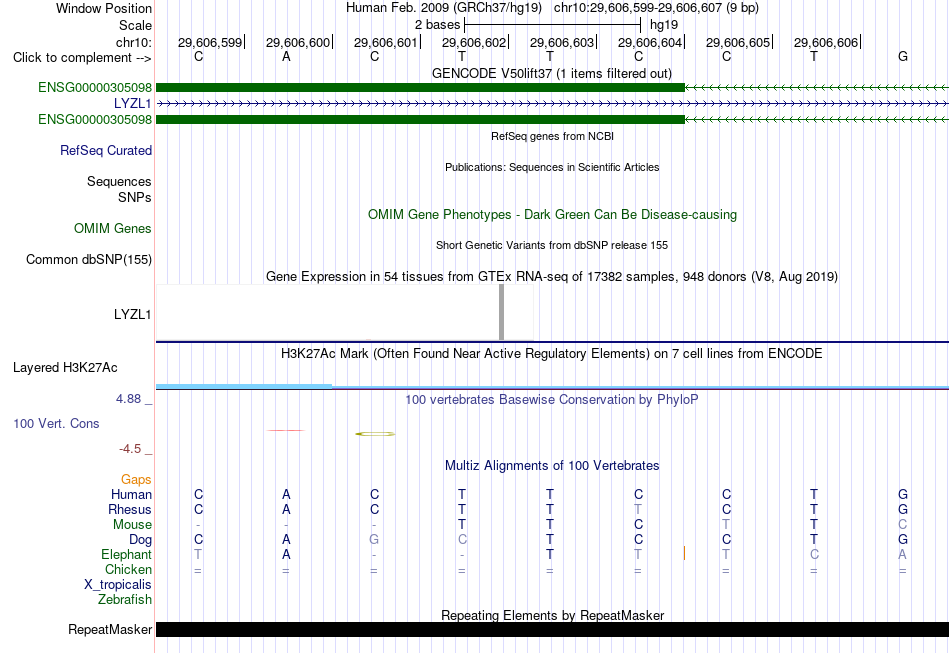Select the Rhesus alignment row label
Viewport: 950px width, 653px height.
[130, 509]
